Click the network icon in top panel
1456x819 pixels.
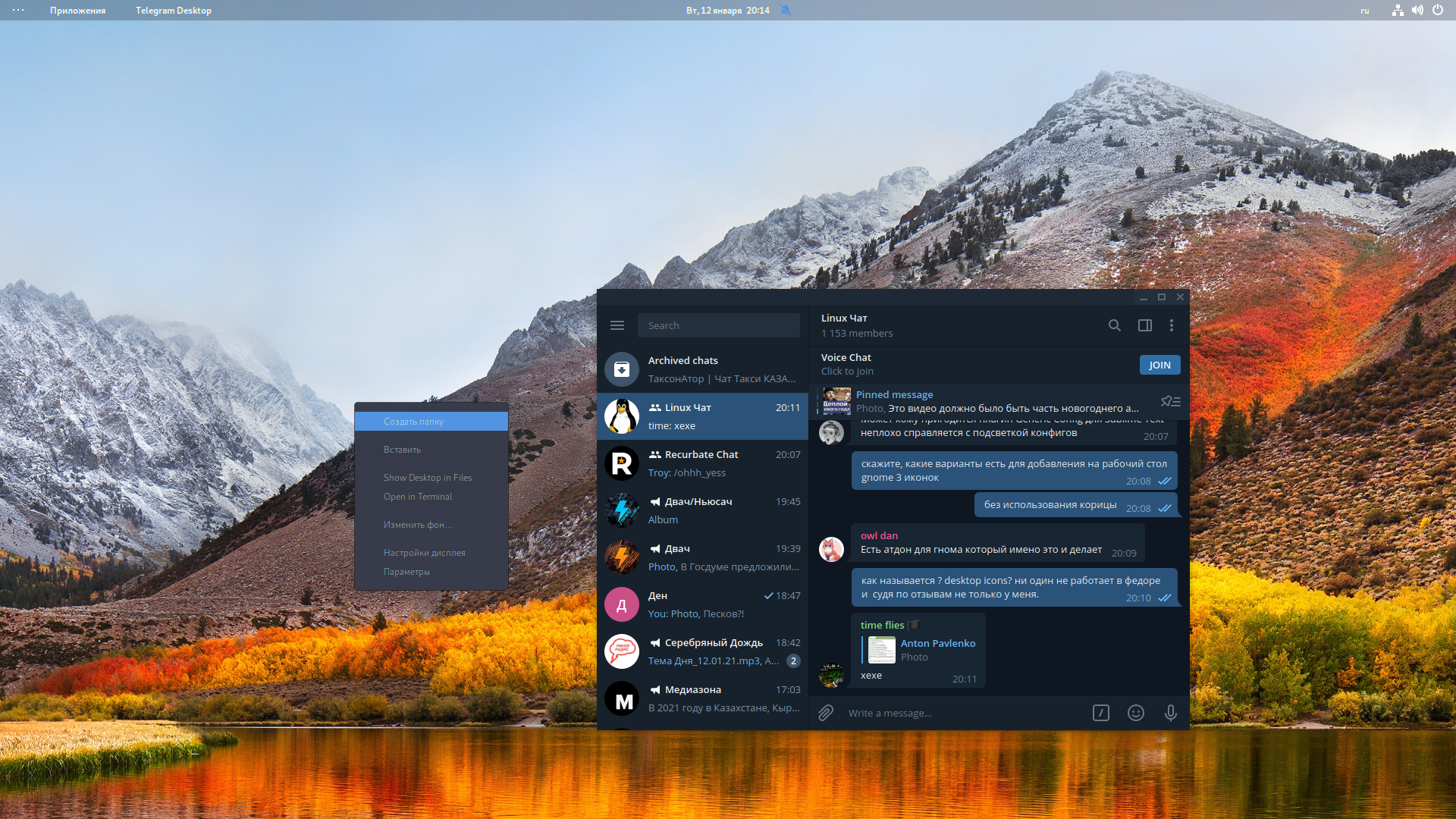click(1398, 11)
